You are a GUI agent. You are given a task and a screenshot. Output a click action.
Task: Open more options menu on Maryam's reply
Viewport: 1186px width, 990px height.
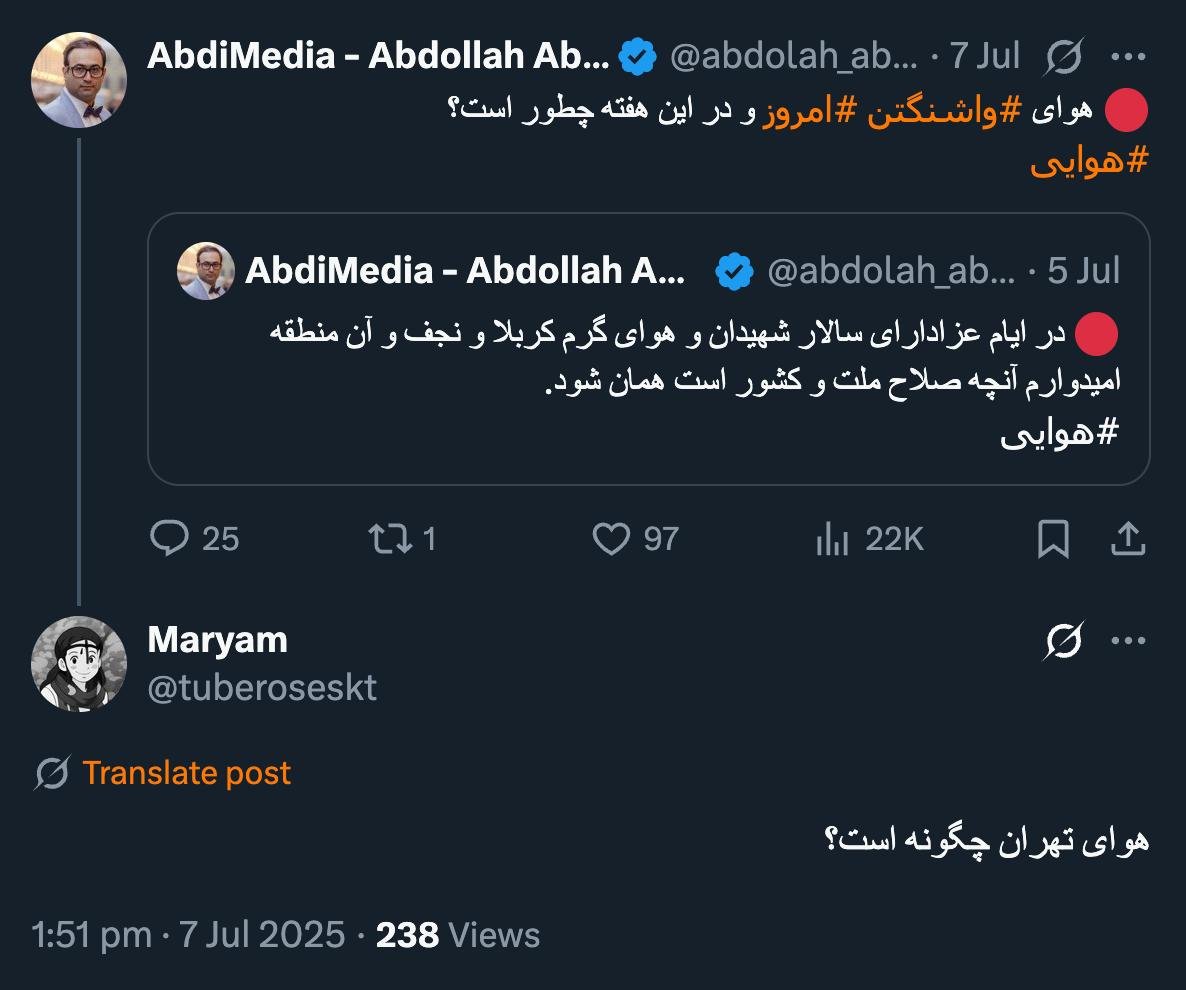1129,641
